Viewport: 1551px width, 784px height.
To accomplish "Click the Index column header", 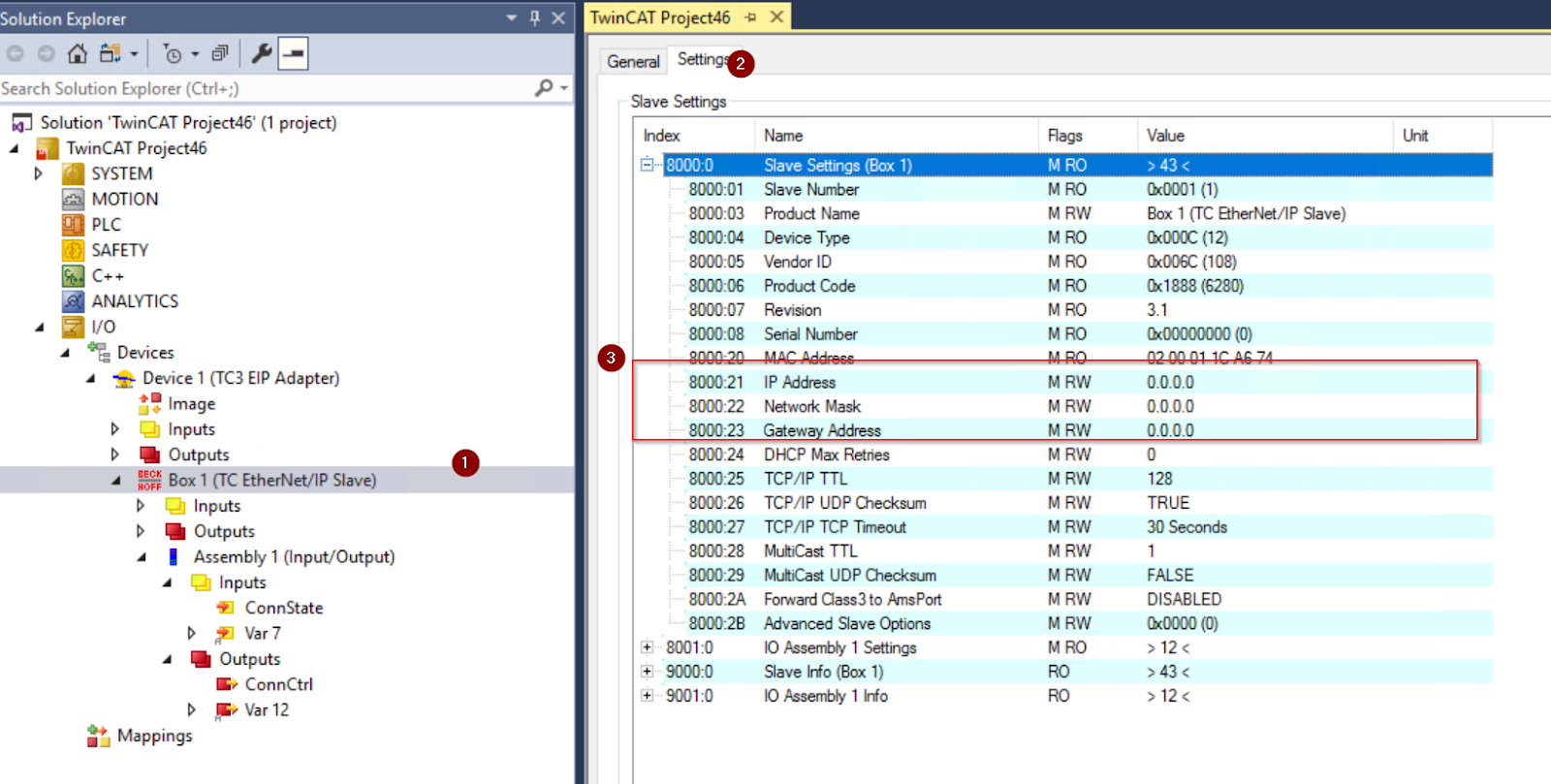I will click(x=694, y=136).
